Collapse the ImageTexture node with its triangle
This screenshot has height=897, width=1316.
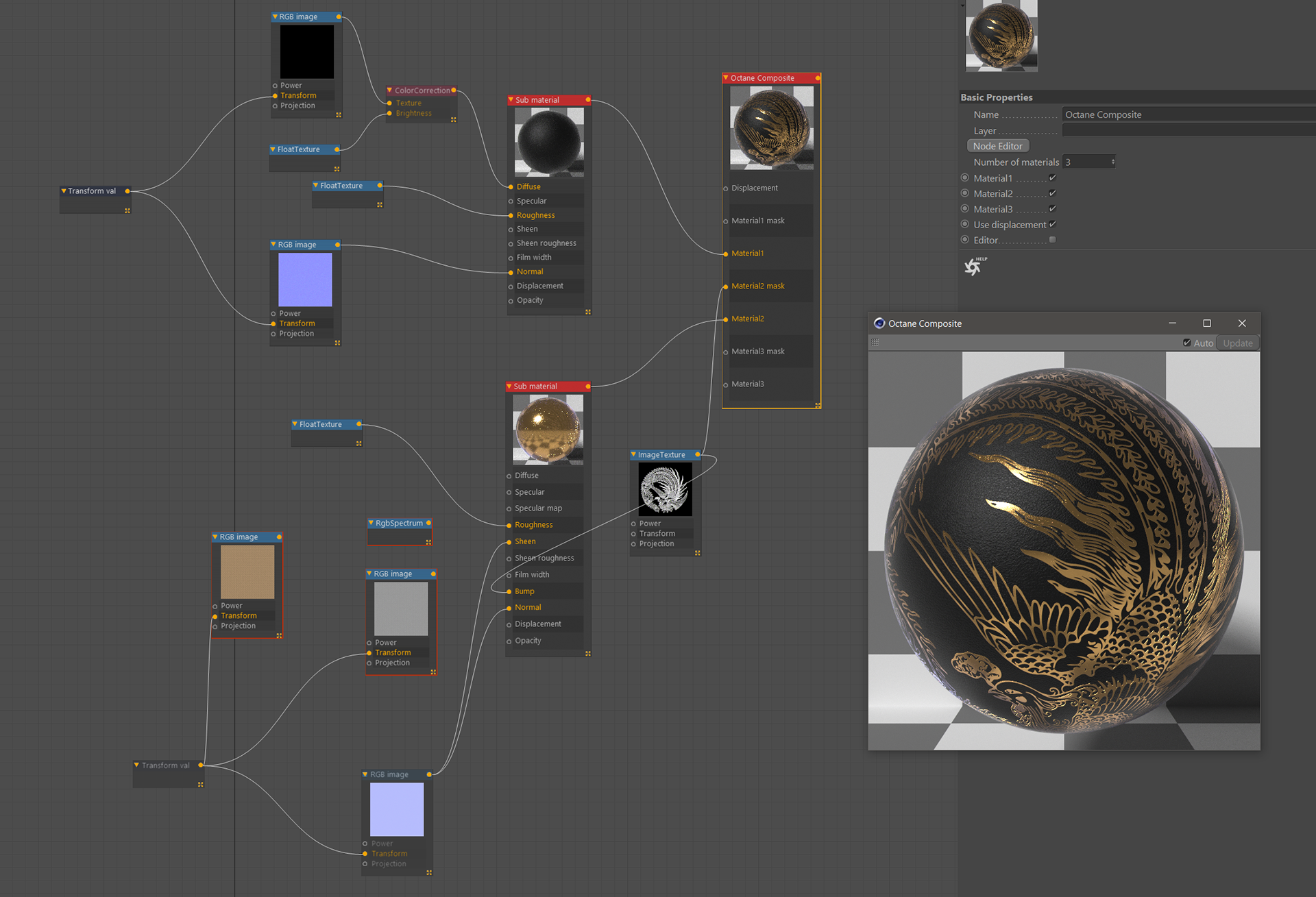point(633,454)
